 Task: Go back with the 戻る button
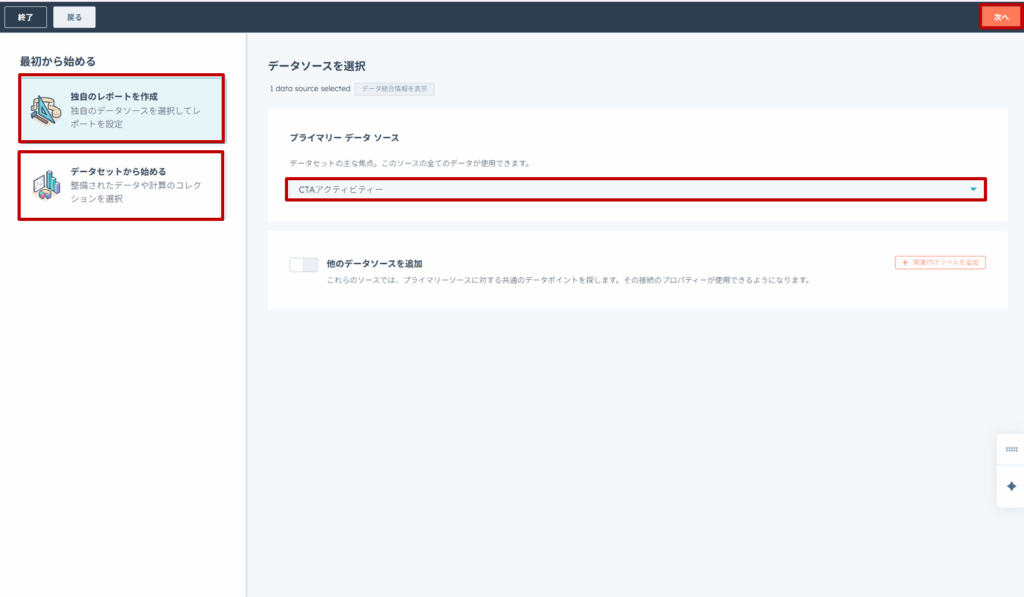click(x=75, y=17)
